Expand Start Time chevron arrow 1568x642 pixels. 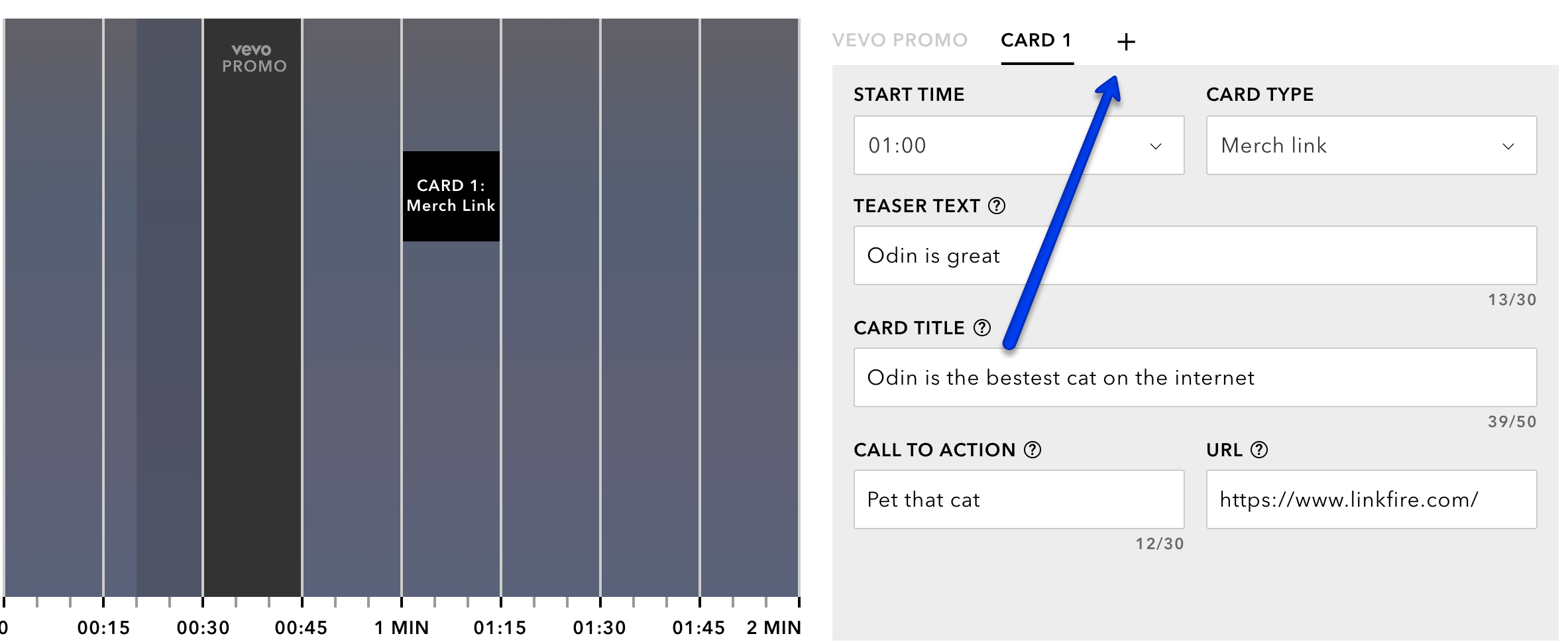1156,146
